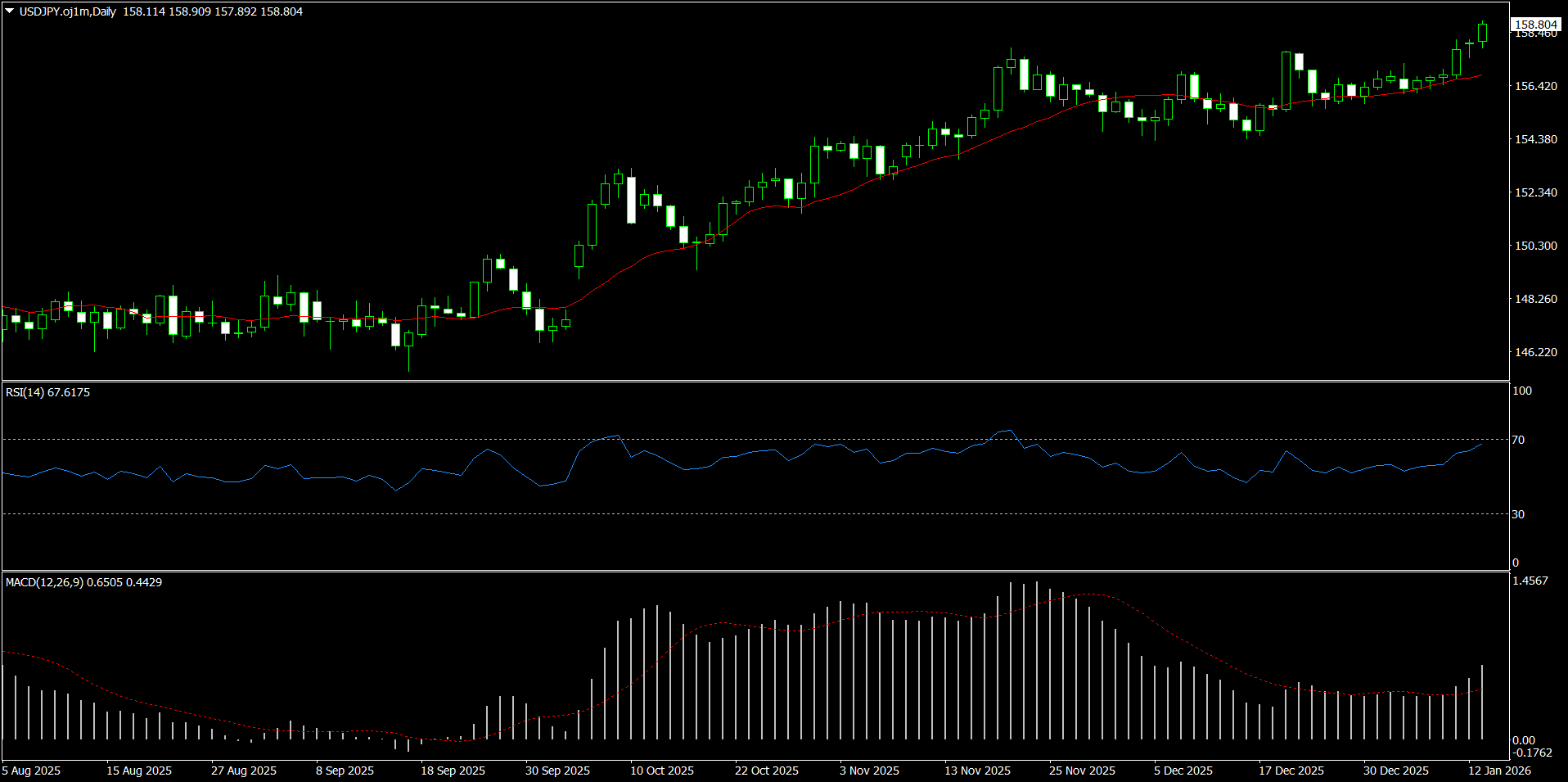
Task: Click the MACD(12,26,9) 0.6505 0.4429 label
Action: [84, 582]
